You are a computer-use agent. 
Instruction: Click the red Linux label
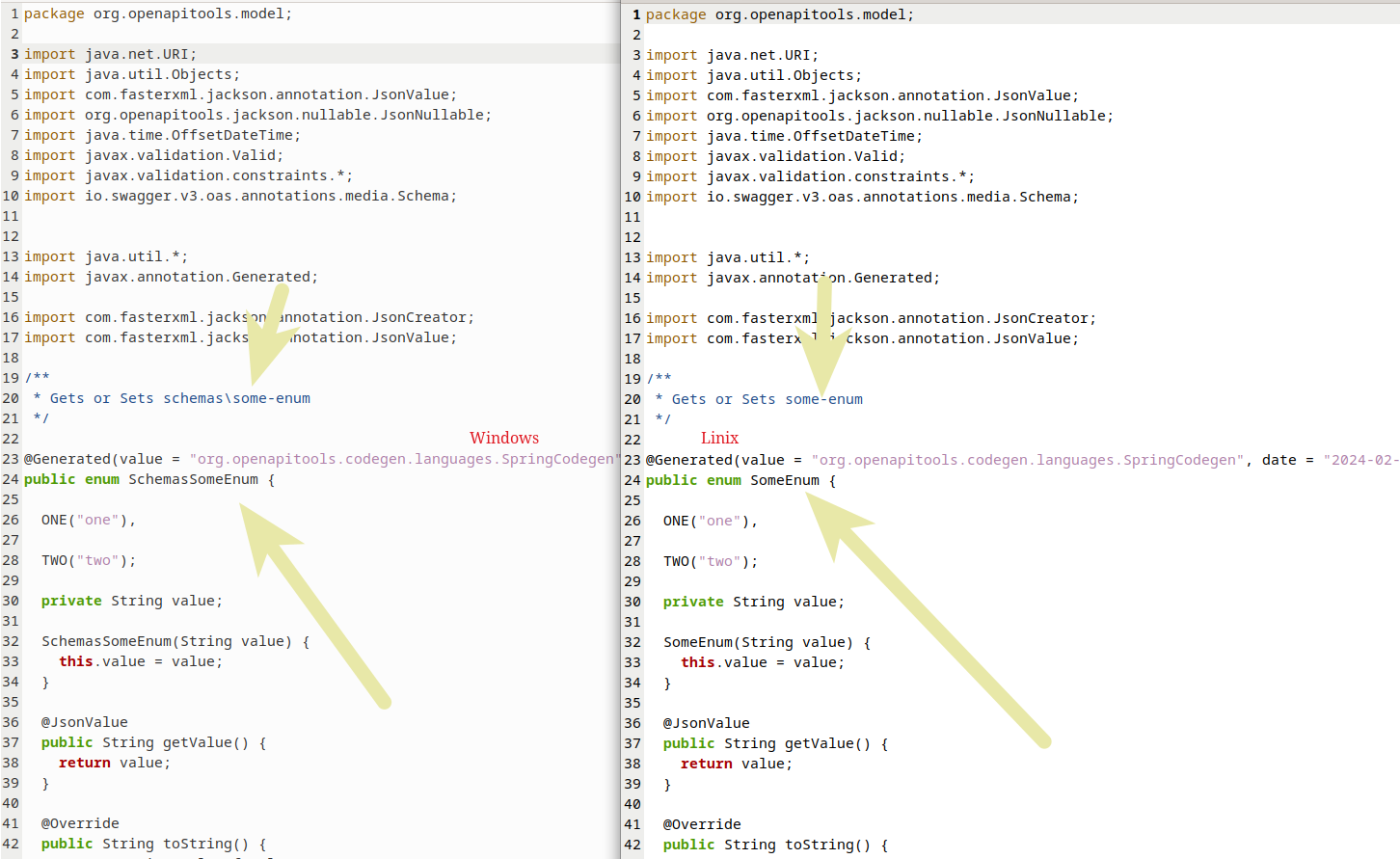719,438
